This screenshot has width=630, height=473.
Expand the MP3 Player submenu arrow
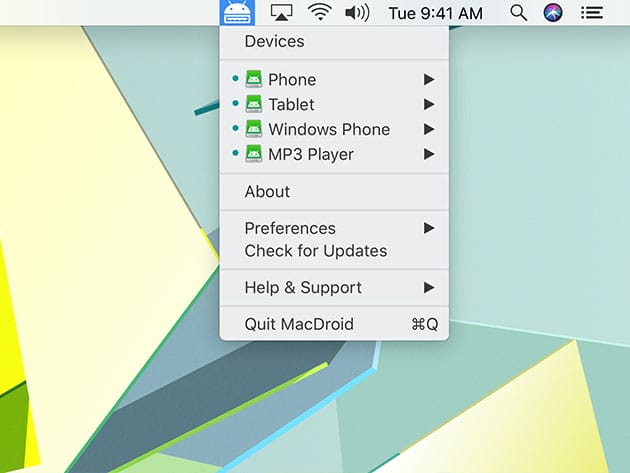pyautogui.click(x=429, y=154)
